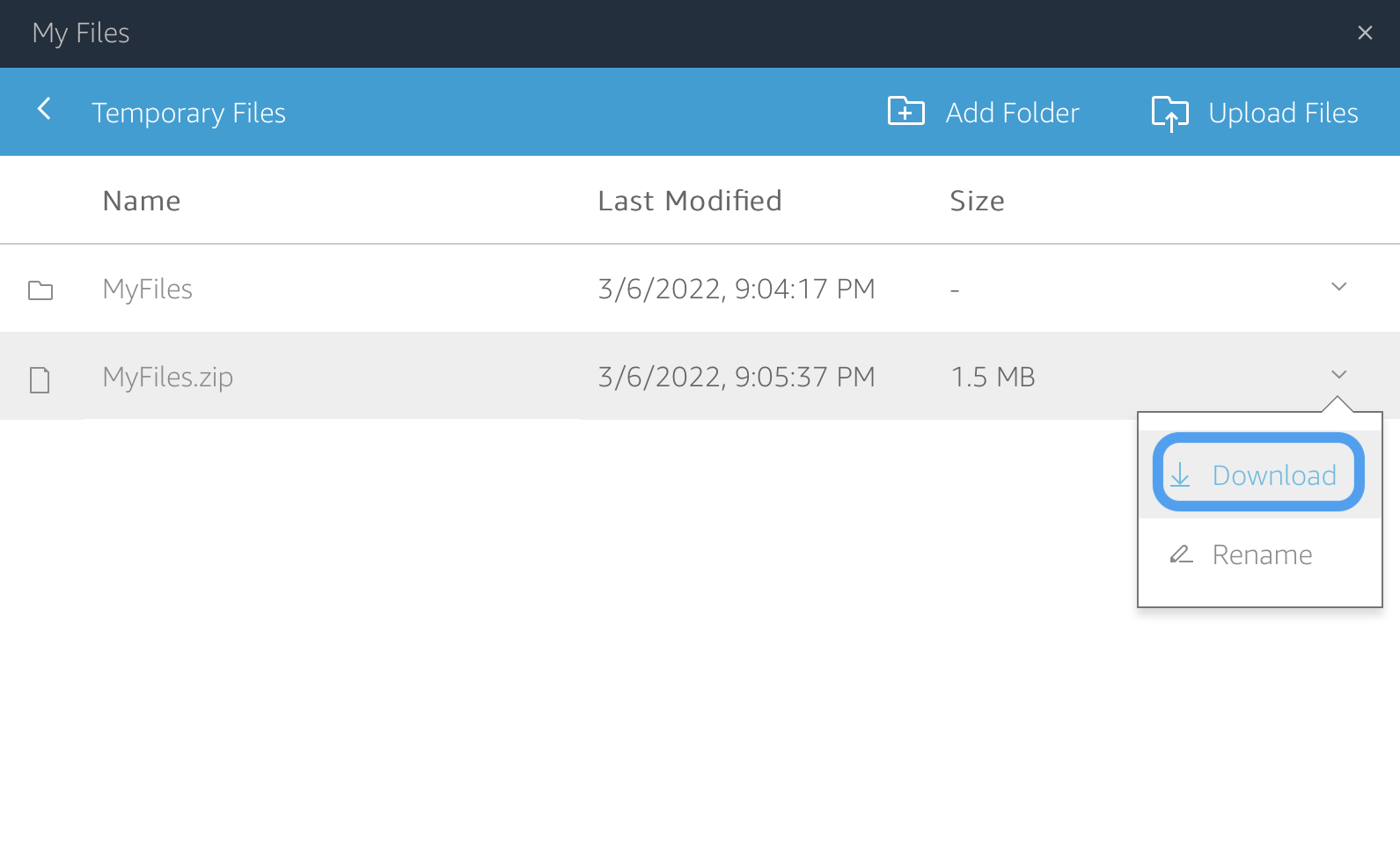This screenshot has width=1400, height=859.
Task: Click the Size column header
Action: point(977,201)
